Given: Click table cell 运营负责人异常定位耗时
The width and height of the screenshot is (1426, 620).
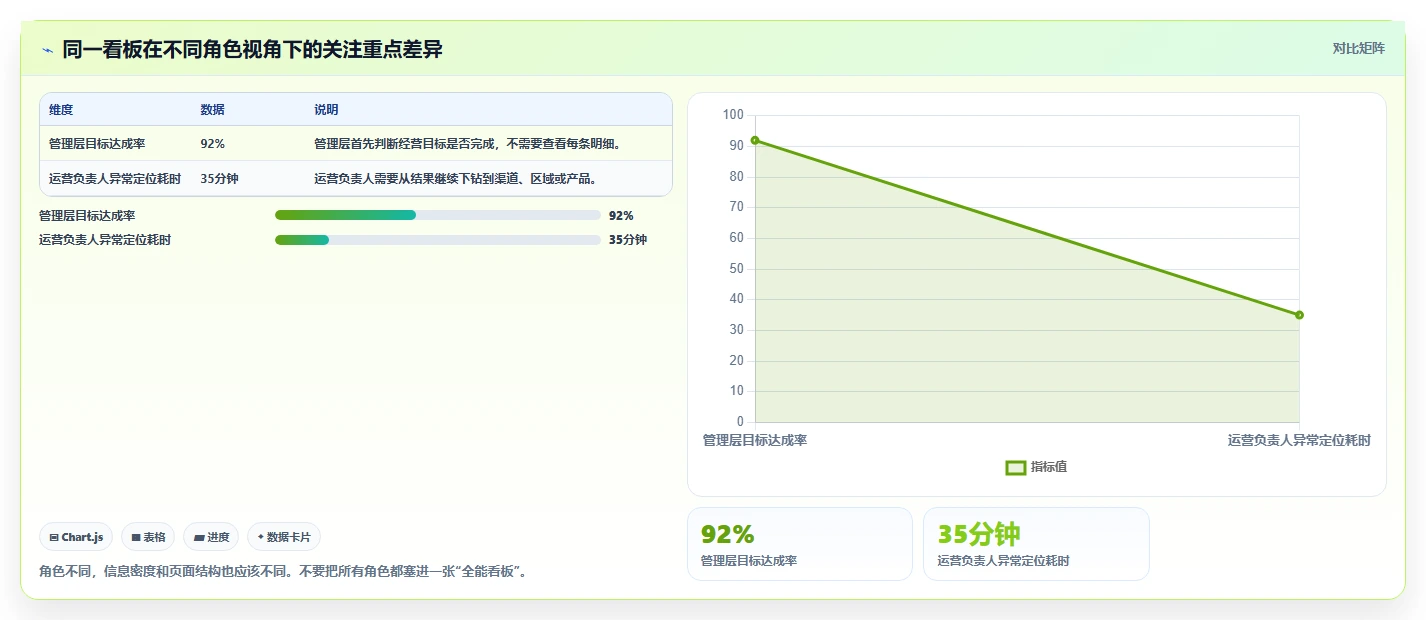Looking at the screenshot, I should (115, 179).
